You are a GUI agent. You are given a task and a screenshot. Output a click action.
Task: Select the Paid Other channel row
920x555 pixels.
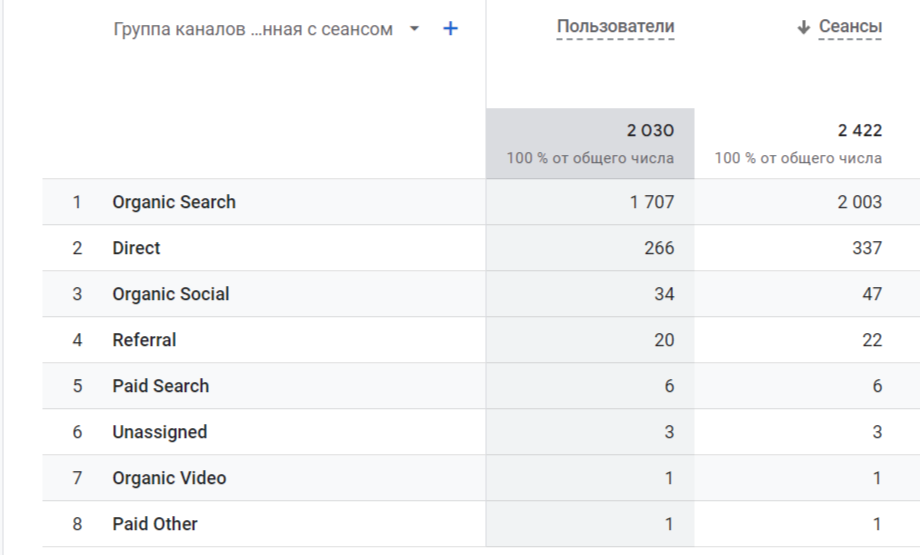155,524
